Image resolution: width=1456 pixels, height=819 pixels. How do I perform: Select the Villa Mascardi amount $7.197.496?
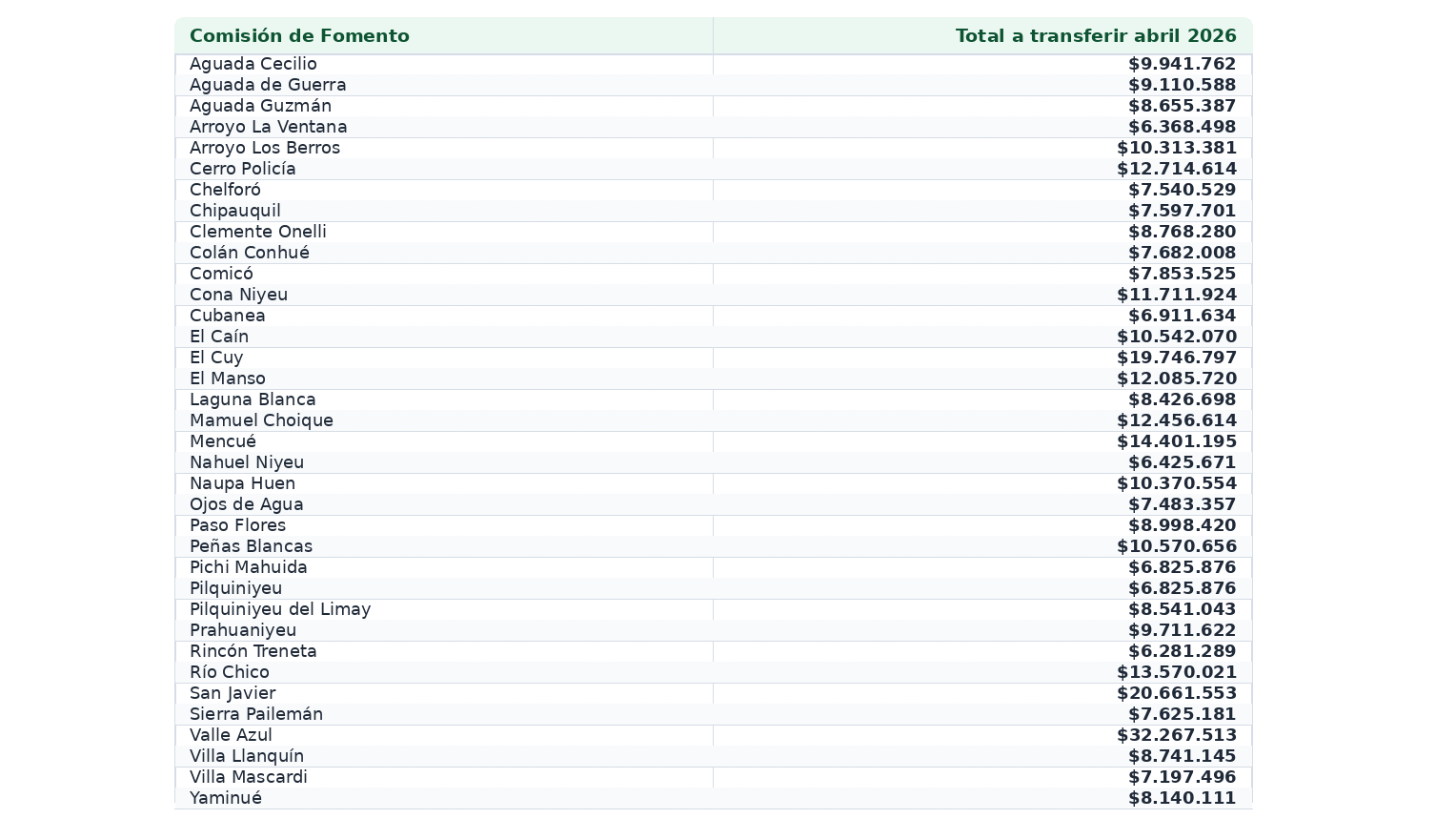1183,777
